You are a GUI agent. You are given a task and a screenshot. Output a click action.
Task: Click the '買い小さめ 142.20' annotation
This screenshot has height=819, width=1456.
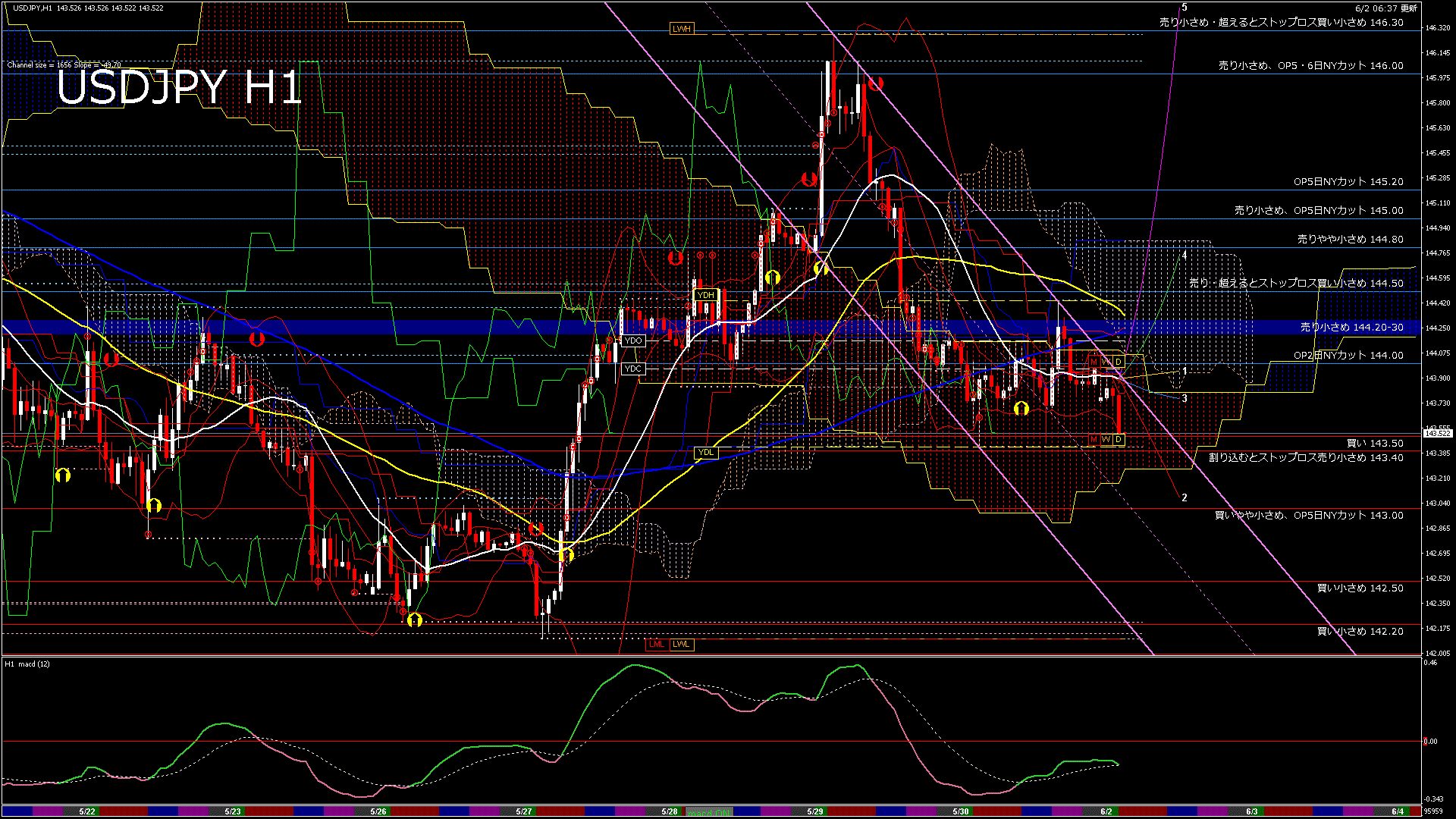1360,632
